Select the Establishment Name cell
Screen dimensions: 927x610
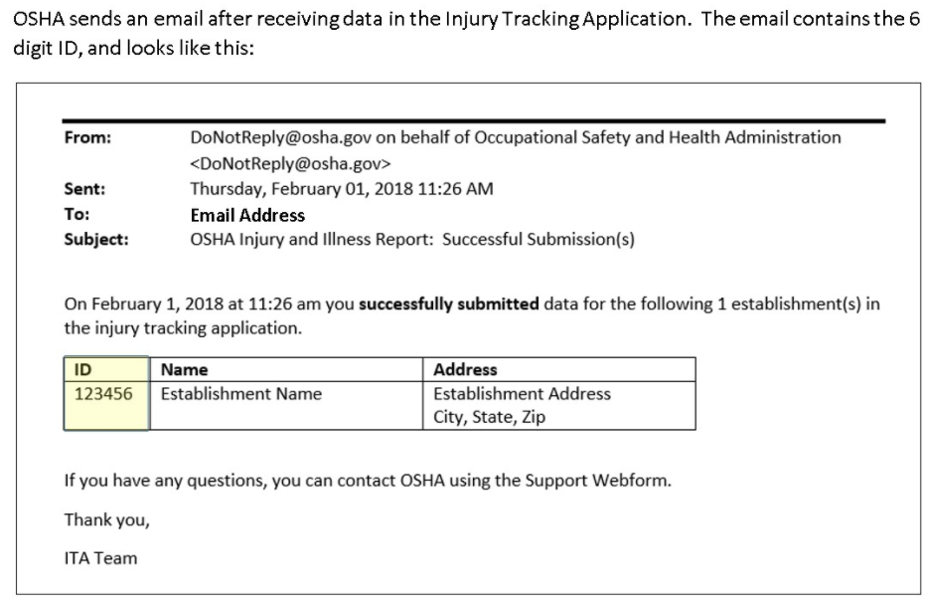coord(241,394)
